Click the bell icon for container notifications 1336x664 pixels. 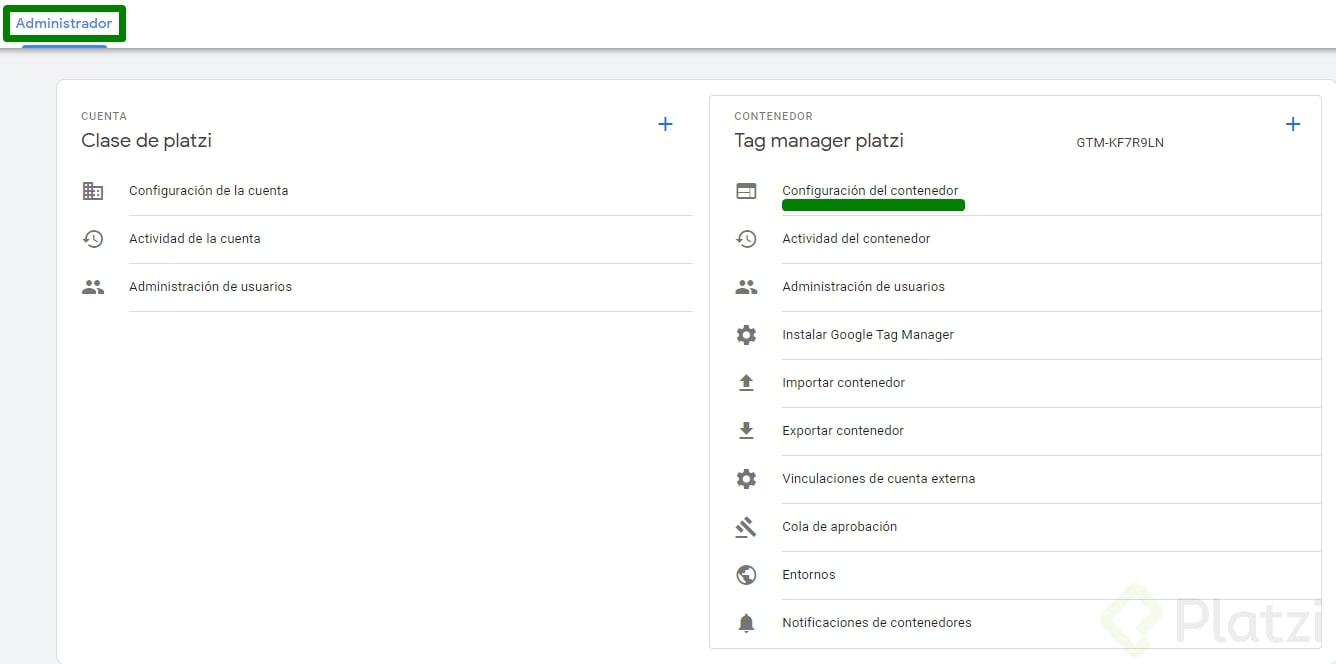click(746, 623)
